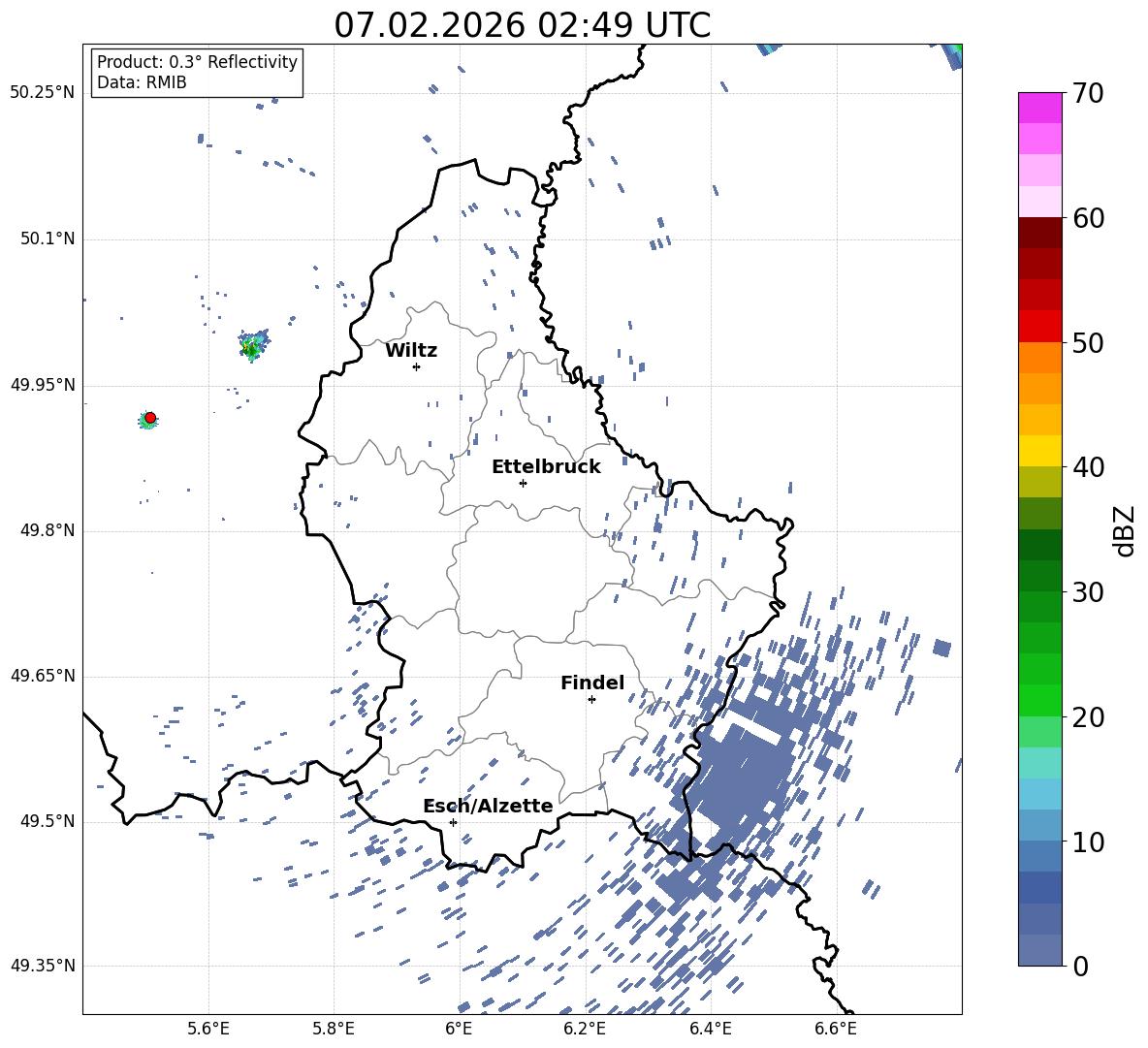Click the colorbar label 50
1148x1048 pixels.
pos(1088,343)
